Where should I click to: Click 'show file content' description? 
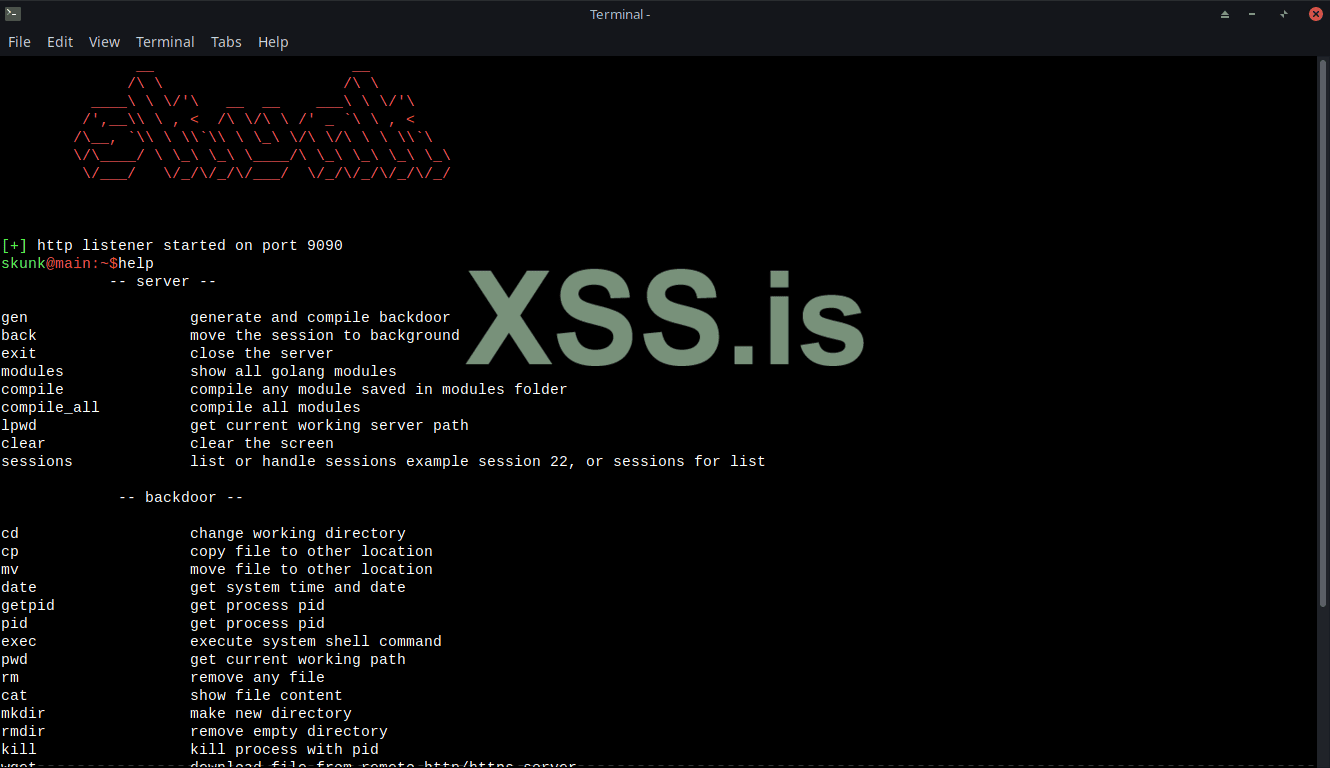coord(266,696)
